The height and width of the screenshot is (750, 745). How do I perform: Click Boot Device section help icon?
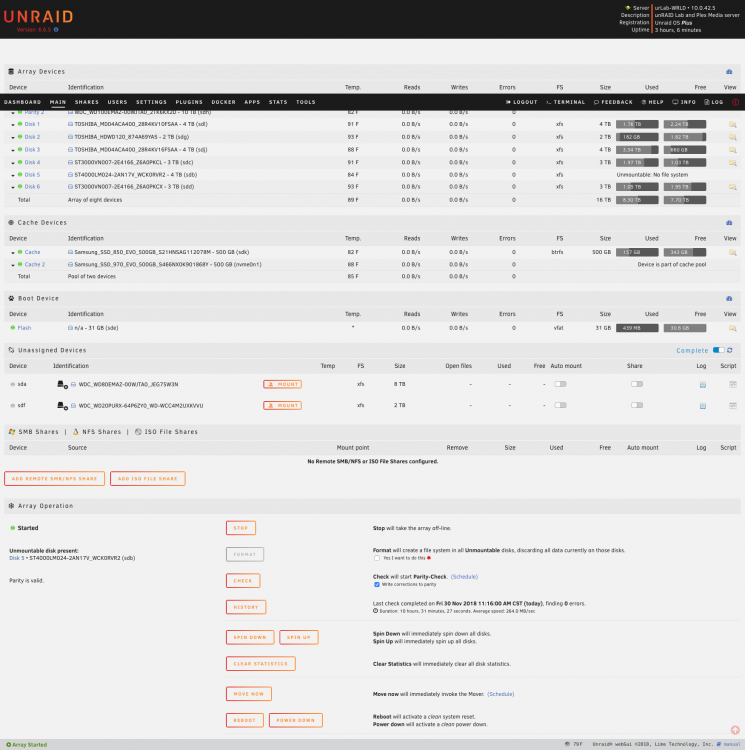[x=729, y=298]
